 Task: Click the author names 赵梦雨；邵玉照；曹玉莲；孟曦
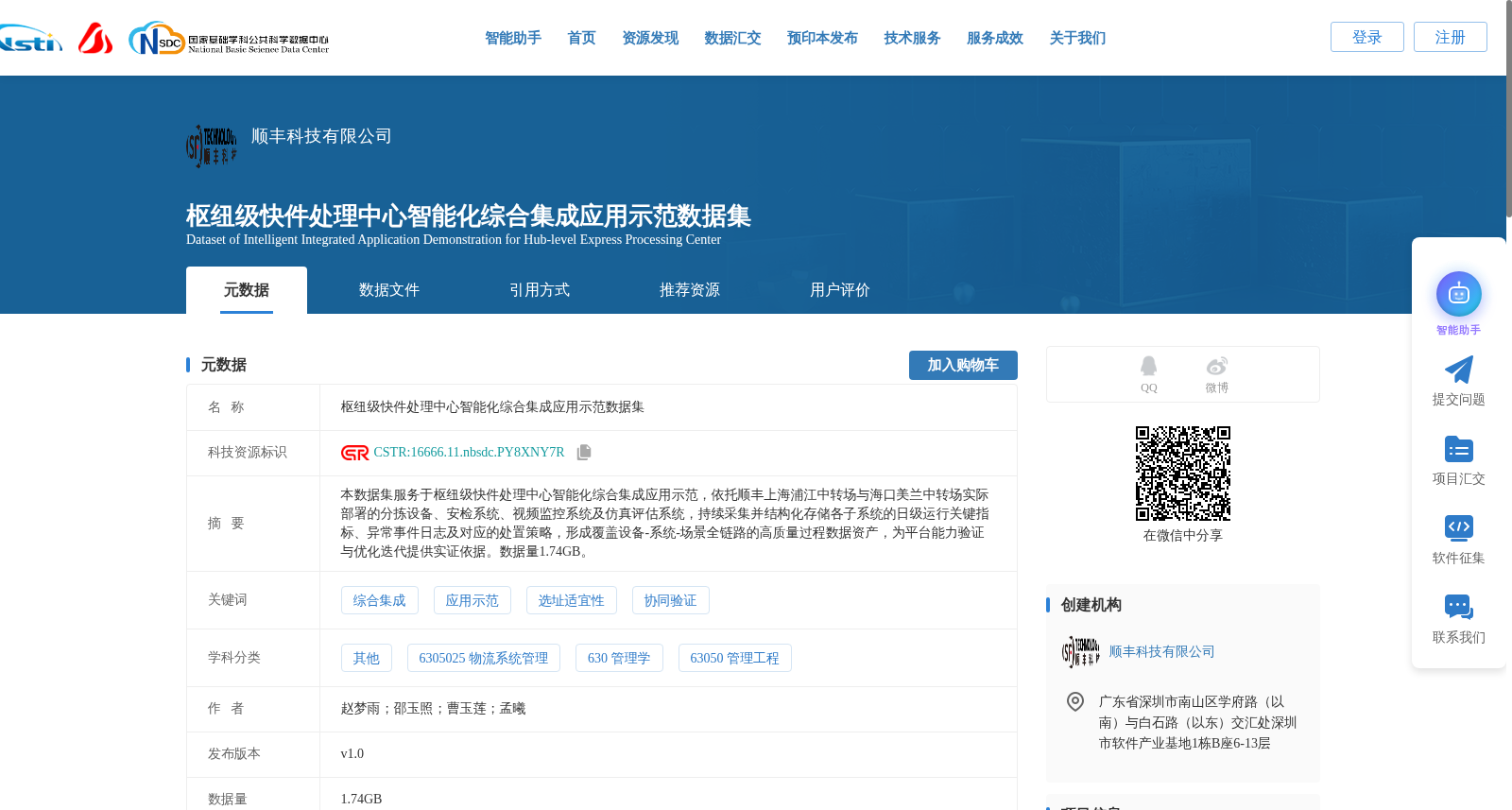point(433,709)
